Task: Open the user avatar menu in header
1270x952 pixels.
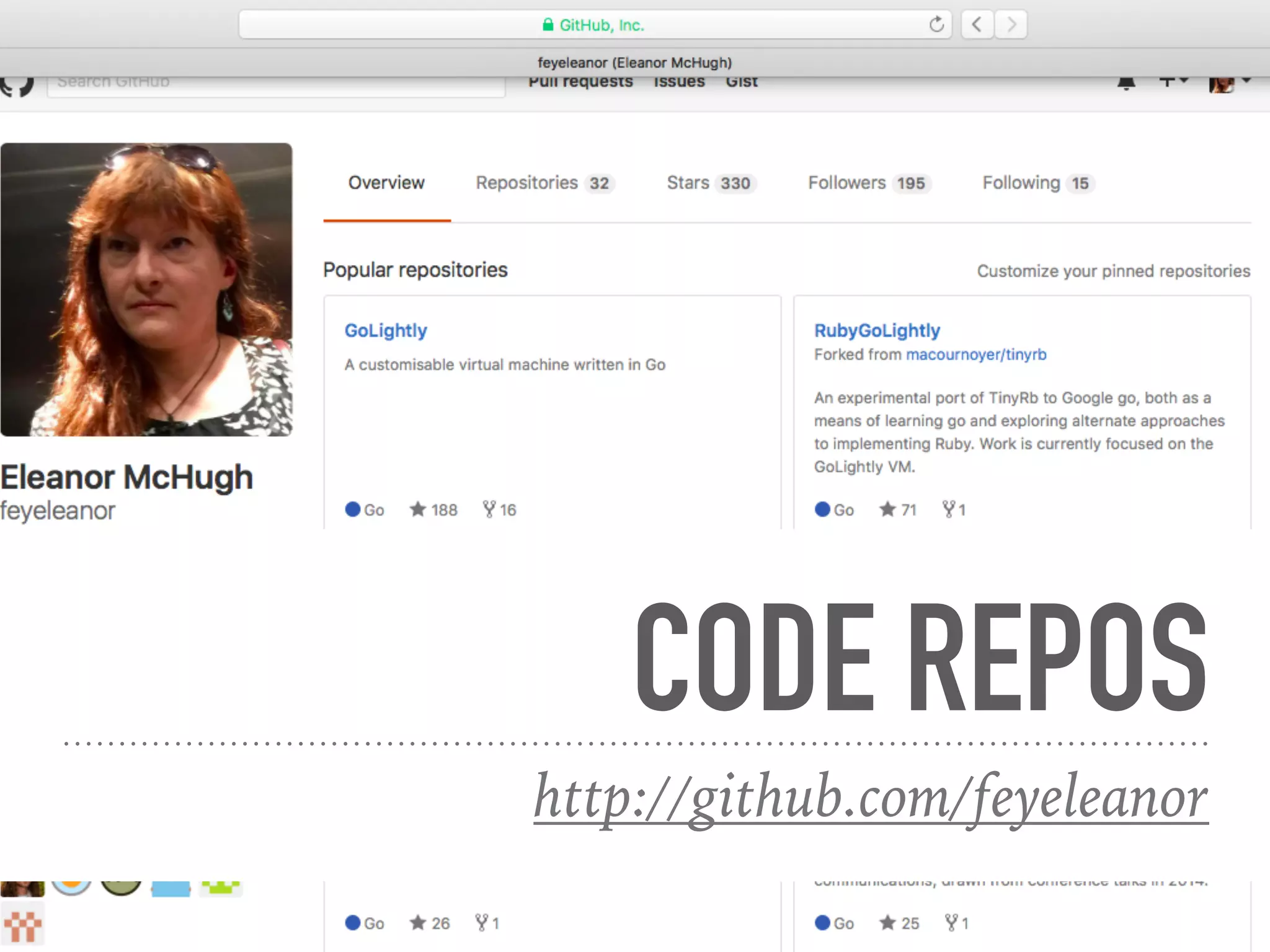Action: point(1229,84)
